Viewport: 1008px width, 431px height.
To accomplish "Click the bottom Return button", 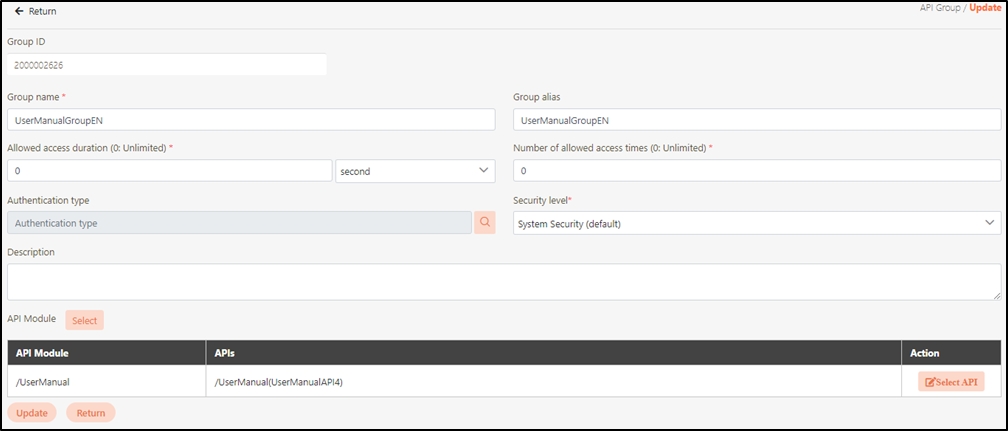I will click(91, 412).
